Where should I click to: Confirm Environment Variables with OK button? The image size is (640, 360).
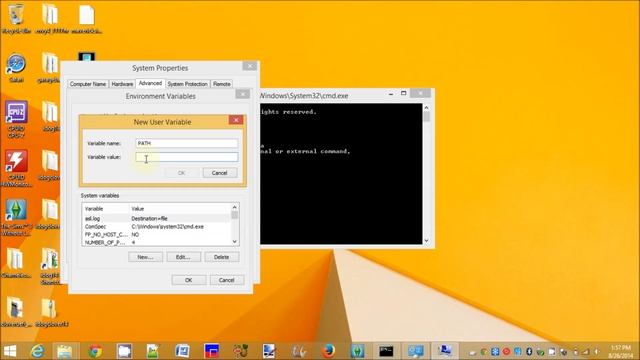[189, 280]
